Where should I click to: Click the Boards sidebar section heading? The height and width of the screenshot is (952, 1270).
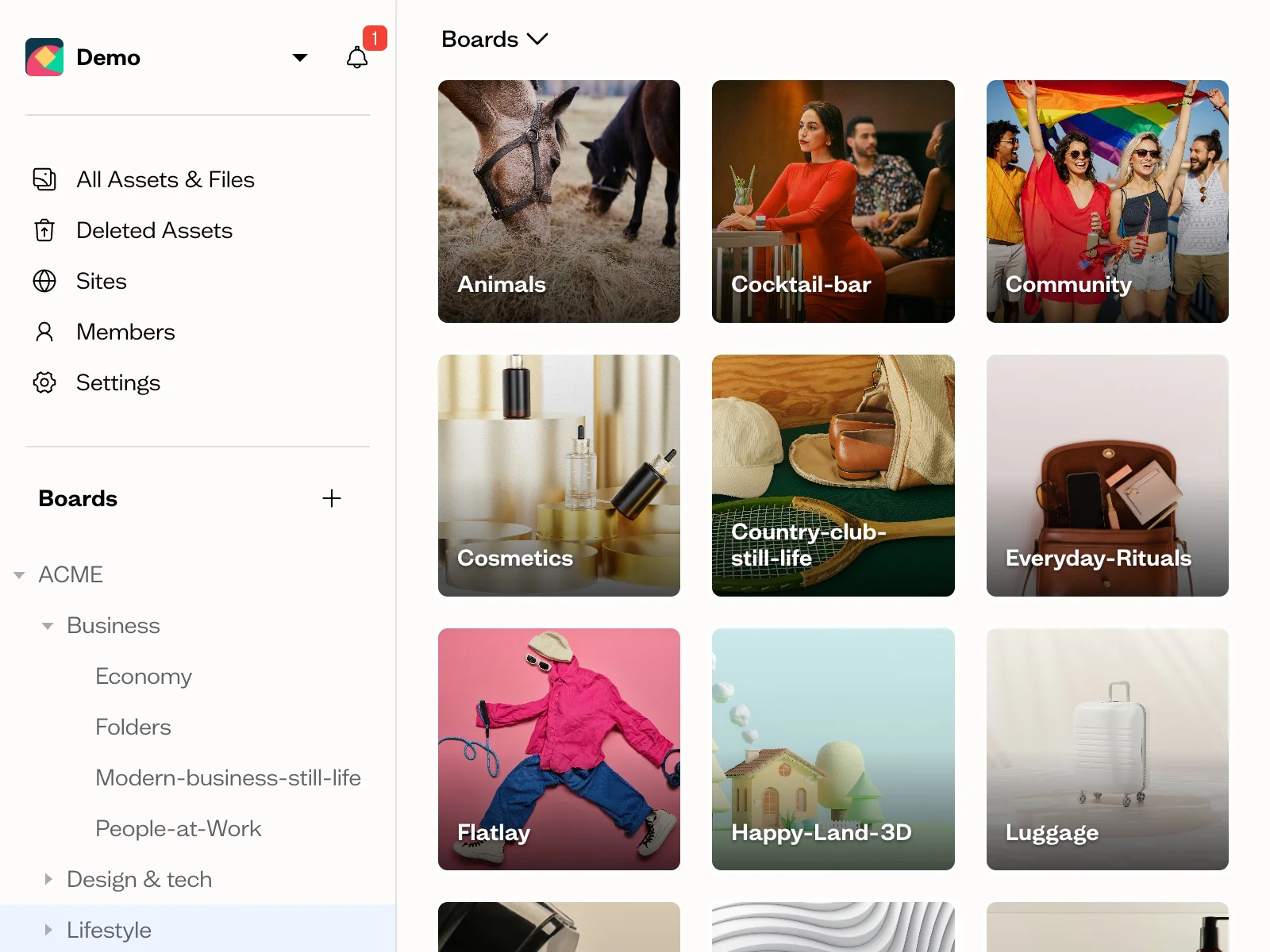(78, 498)
